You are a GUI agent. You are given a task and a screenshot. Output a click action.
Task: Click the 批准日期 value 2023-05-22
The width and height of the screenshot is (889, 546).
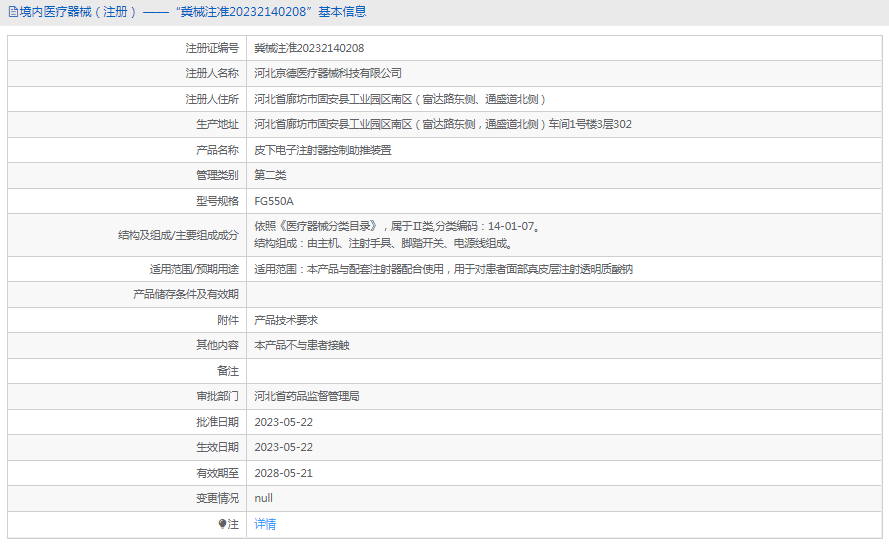click(x=283, y=422)
